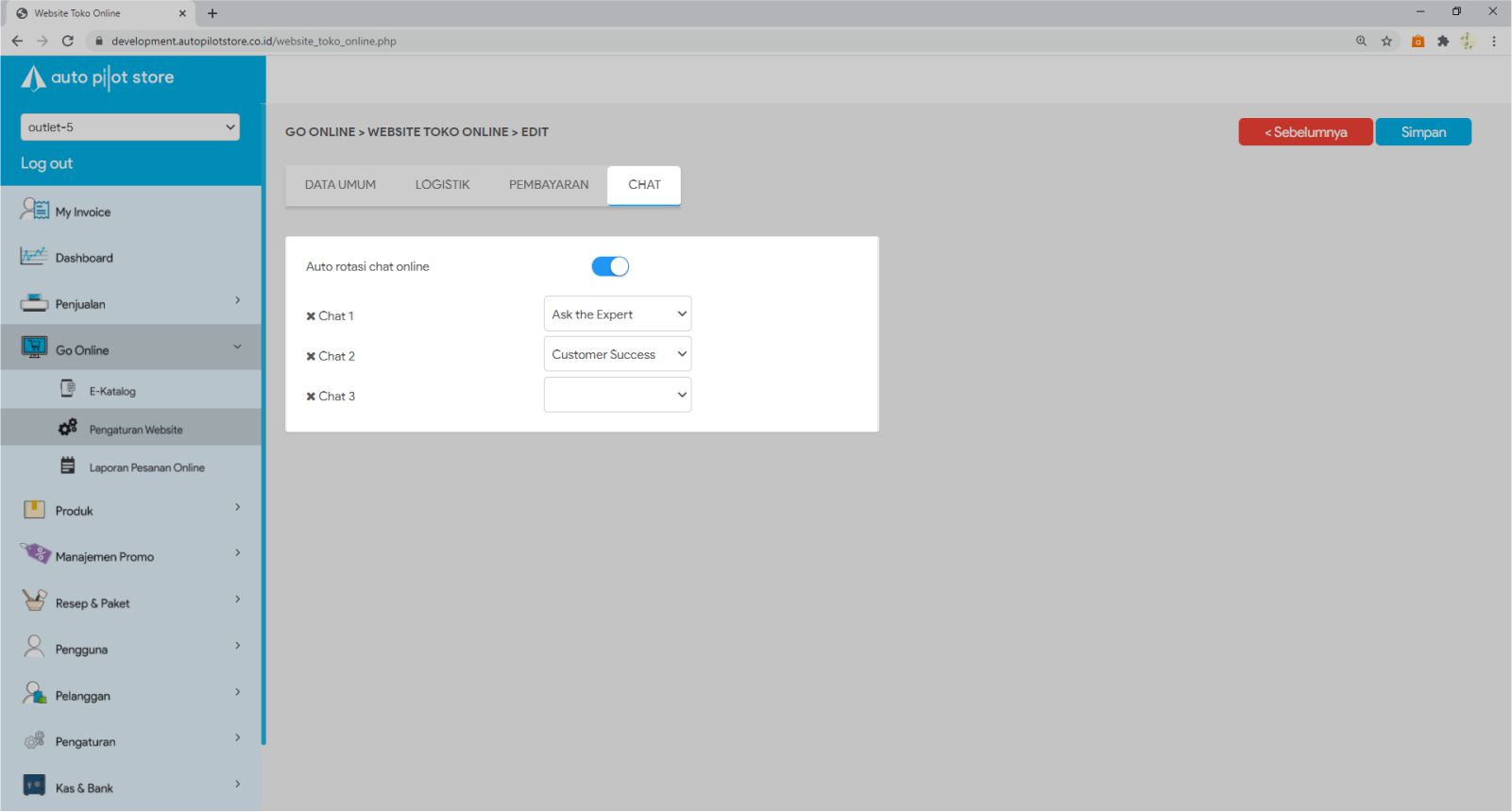This screenshot has height=812, width=1512.
Task: Open the empty Chat 3 dropdown
Action: (618, 395)
